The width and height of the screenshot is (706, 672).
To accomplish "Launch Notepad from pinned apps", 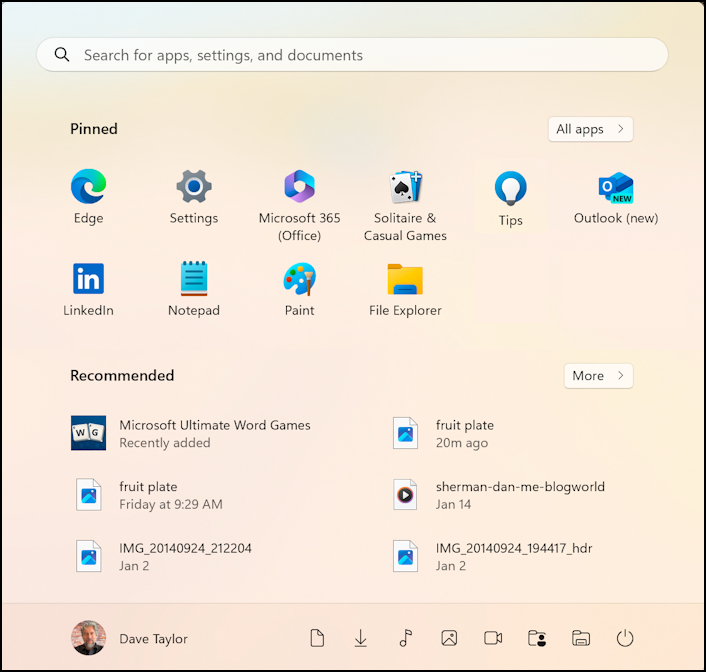I will [194, 289].
